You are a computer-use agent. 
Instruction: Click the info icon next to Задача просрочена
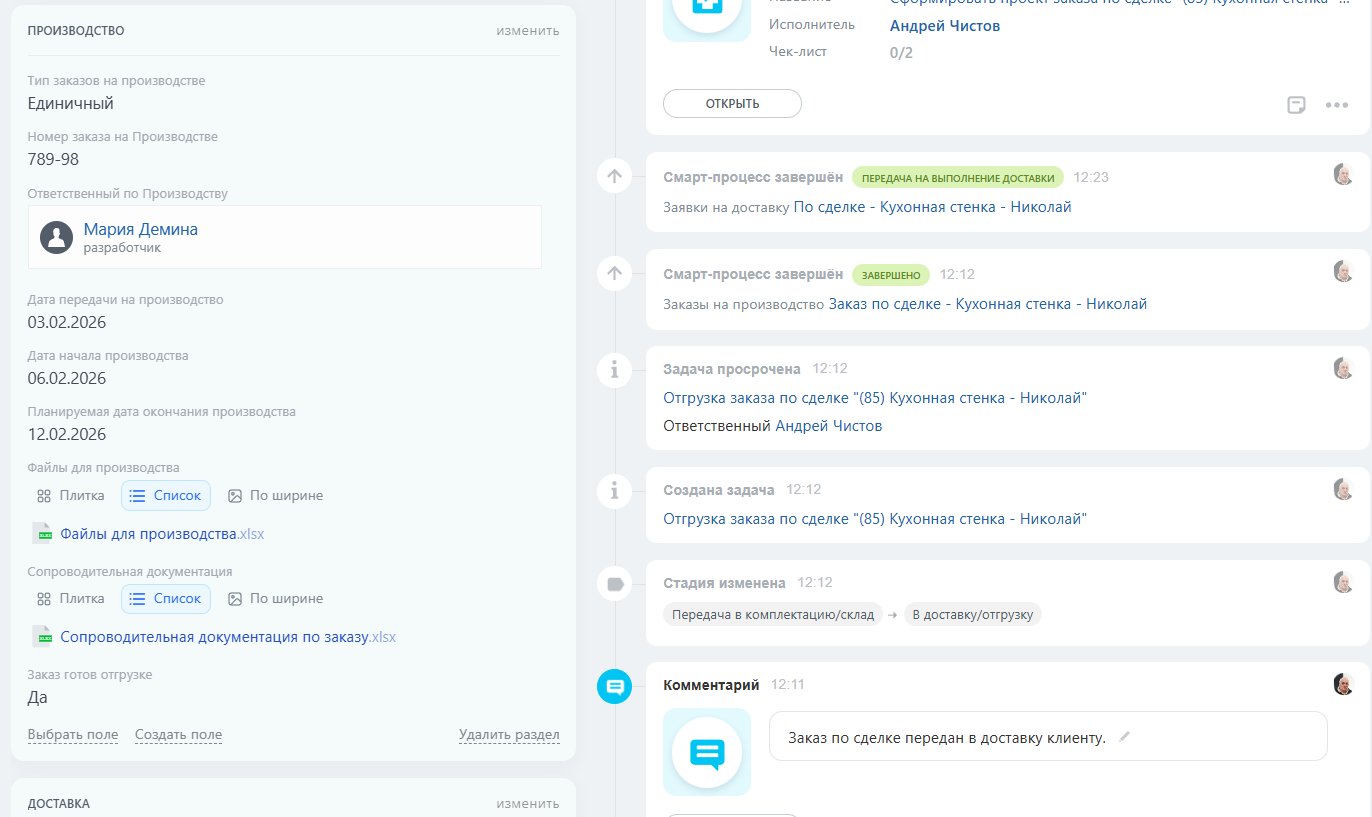614,370
